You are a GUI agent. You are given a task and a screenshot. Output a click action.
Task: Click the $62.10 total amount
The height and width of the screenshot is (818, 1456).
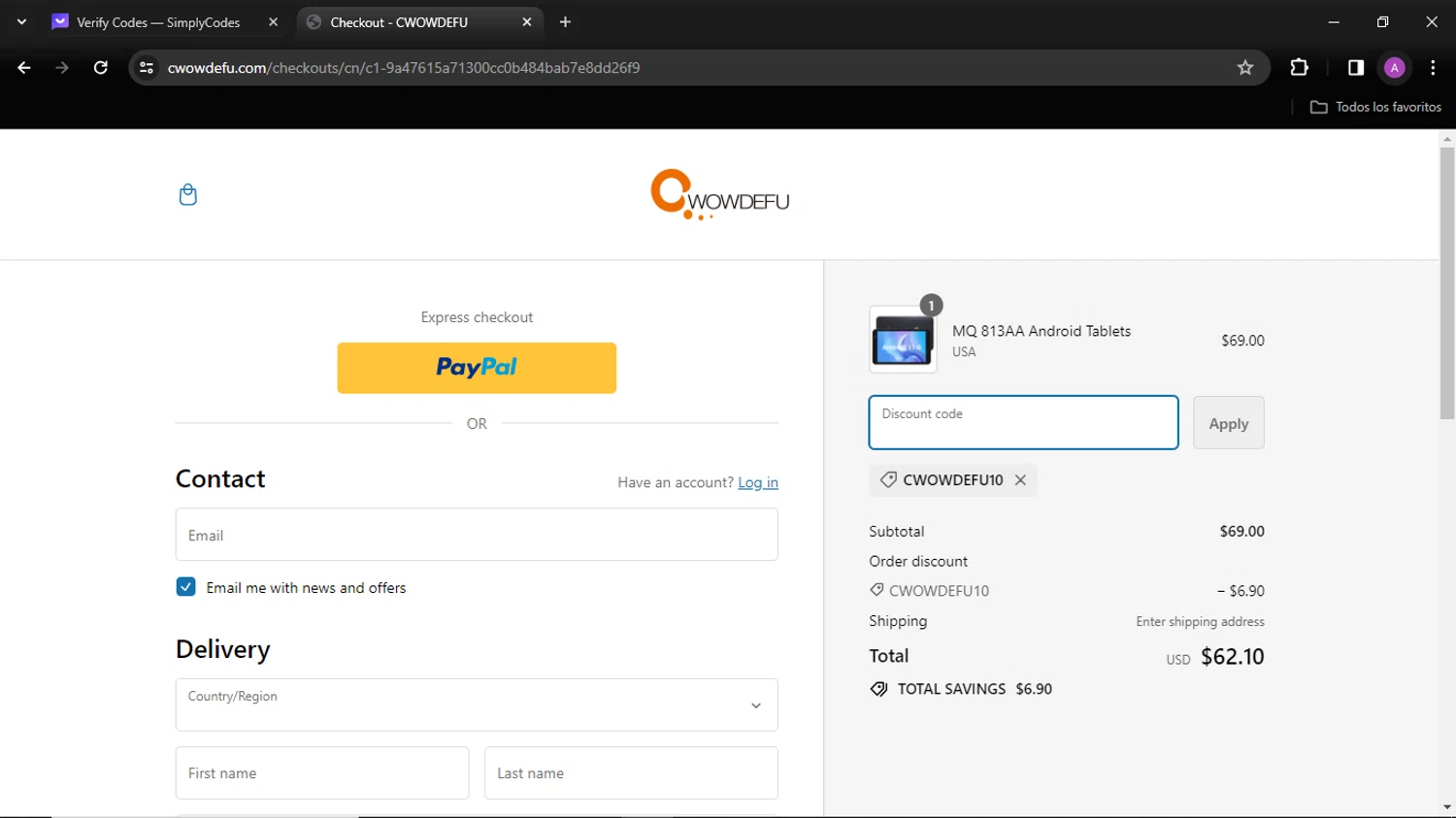pos(1233,657)
